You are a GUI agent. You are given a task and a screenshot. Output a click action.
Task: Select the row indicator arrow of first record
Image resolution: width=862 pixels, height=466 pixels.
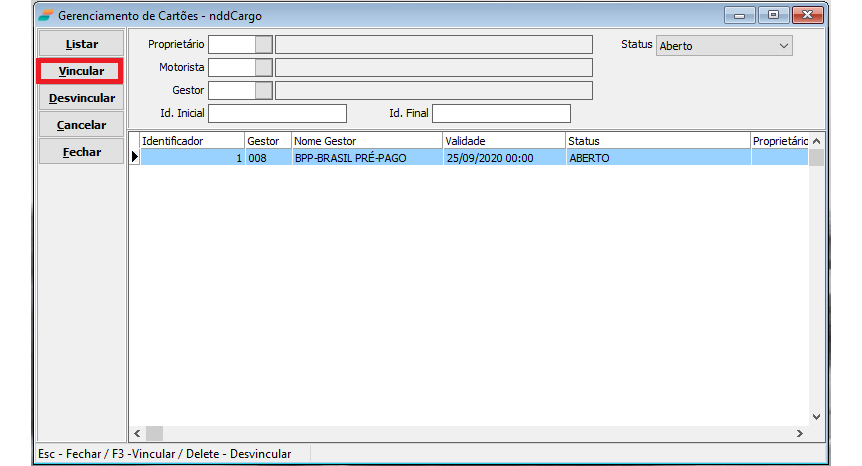tap(135, 157)
